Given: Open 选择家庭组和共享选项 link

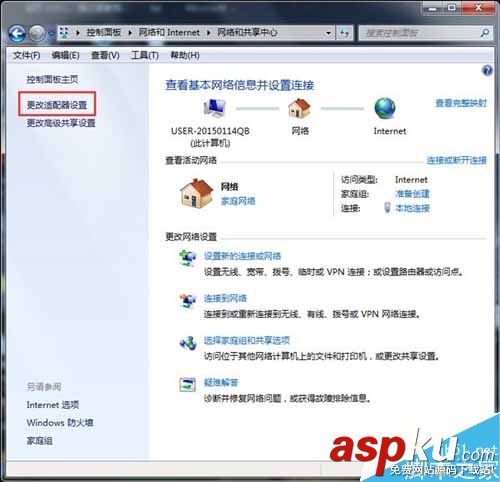Looking at the screenshot, I should coord(247,340).
